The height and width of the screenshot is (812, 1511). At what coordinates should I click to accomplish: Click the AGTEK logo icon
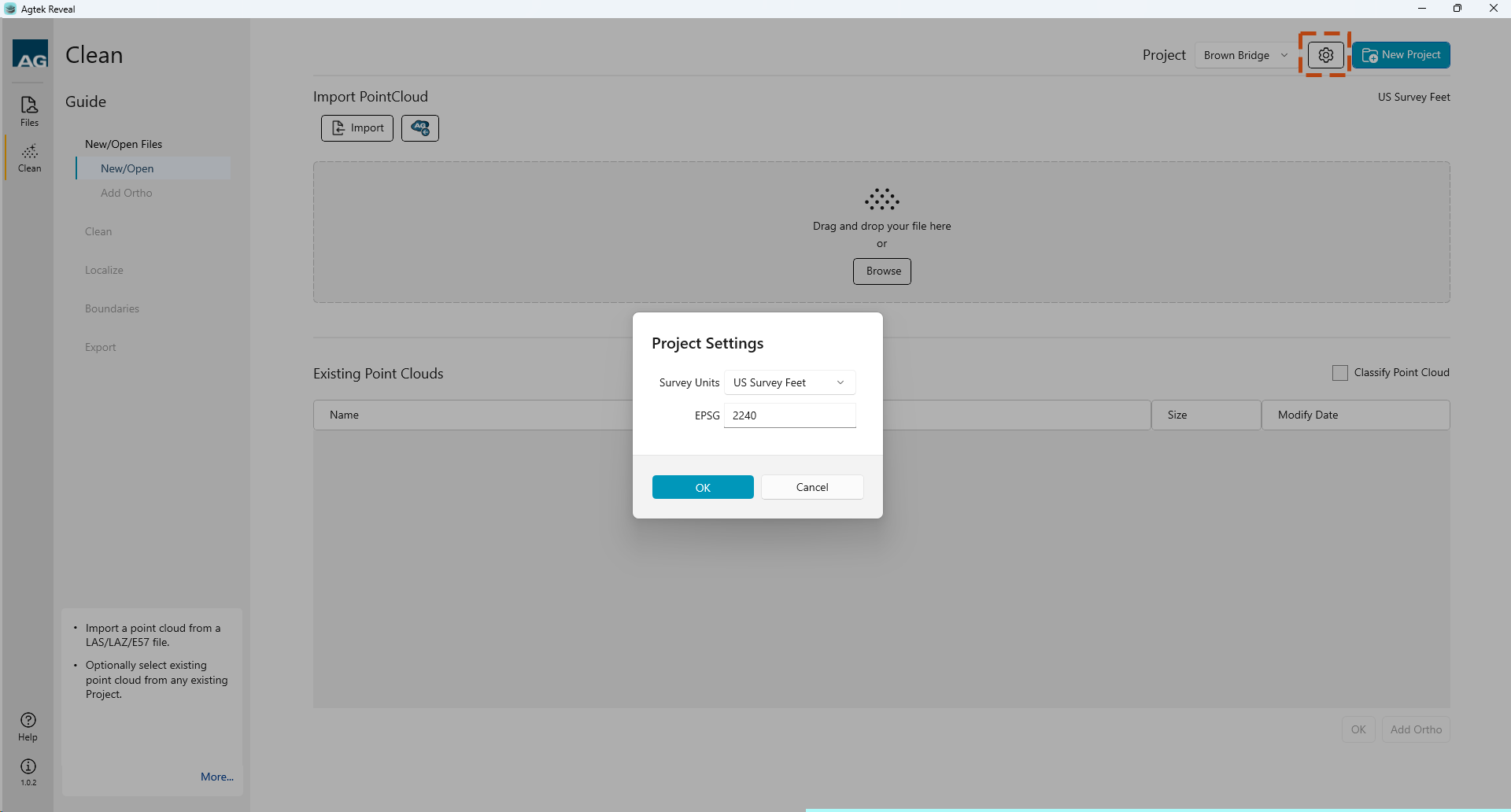tap(30, 55)
